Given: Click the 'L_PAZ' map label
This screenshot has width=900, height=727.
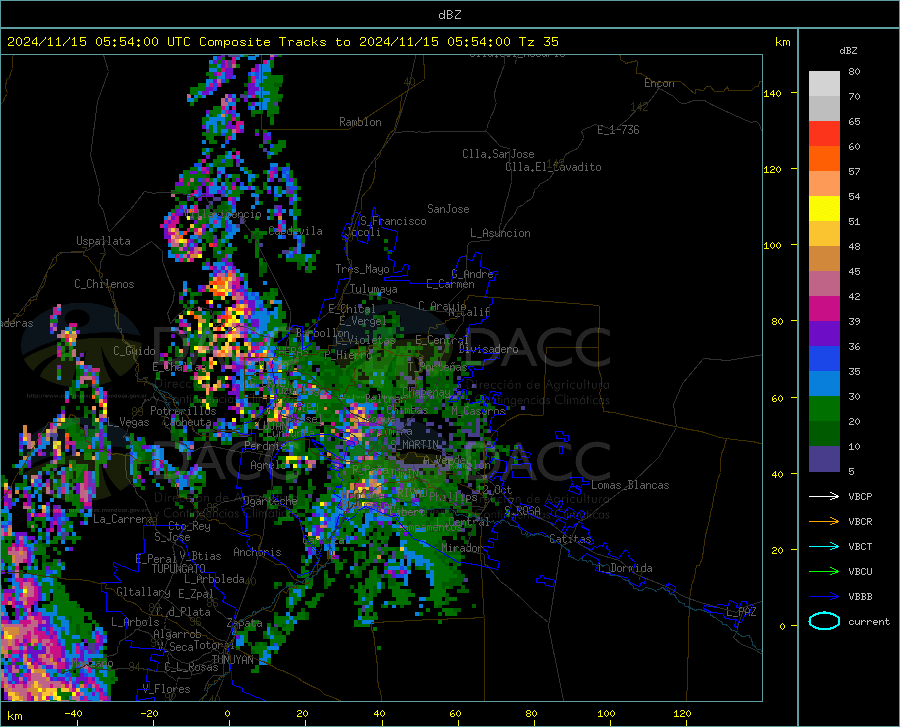Looking at the screenshot, I should (741, 612).
